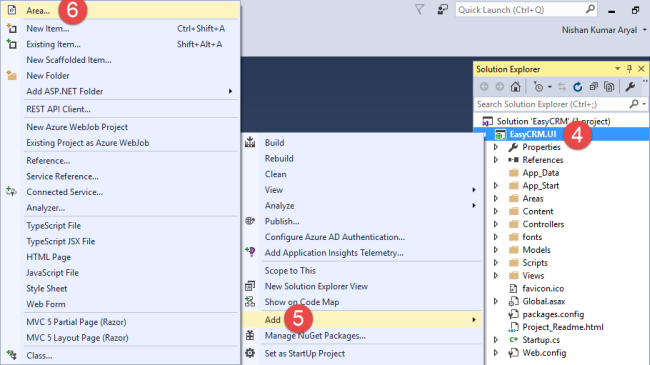Click Manage NuGet Packages icon
The height and width of the screenshot is (365, 650).
point(250,335)
